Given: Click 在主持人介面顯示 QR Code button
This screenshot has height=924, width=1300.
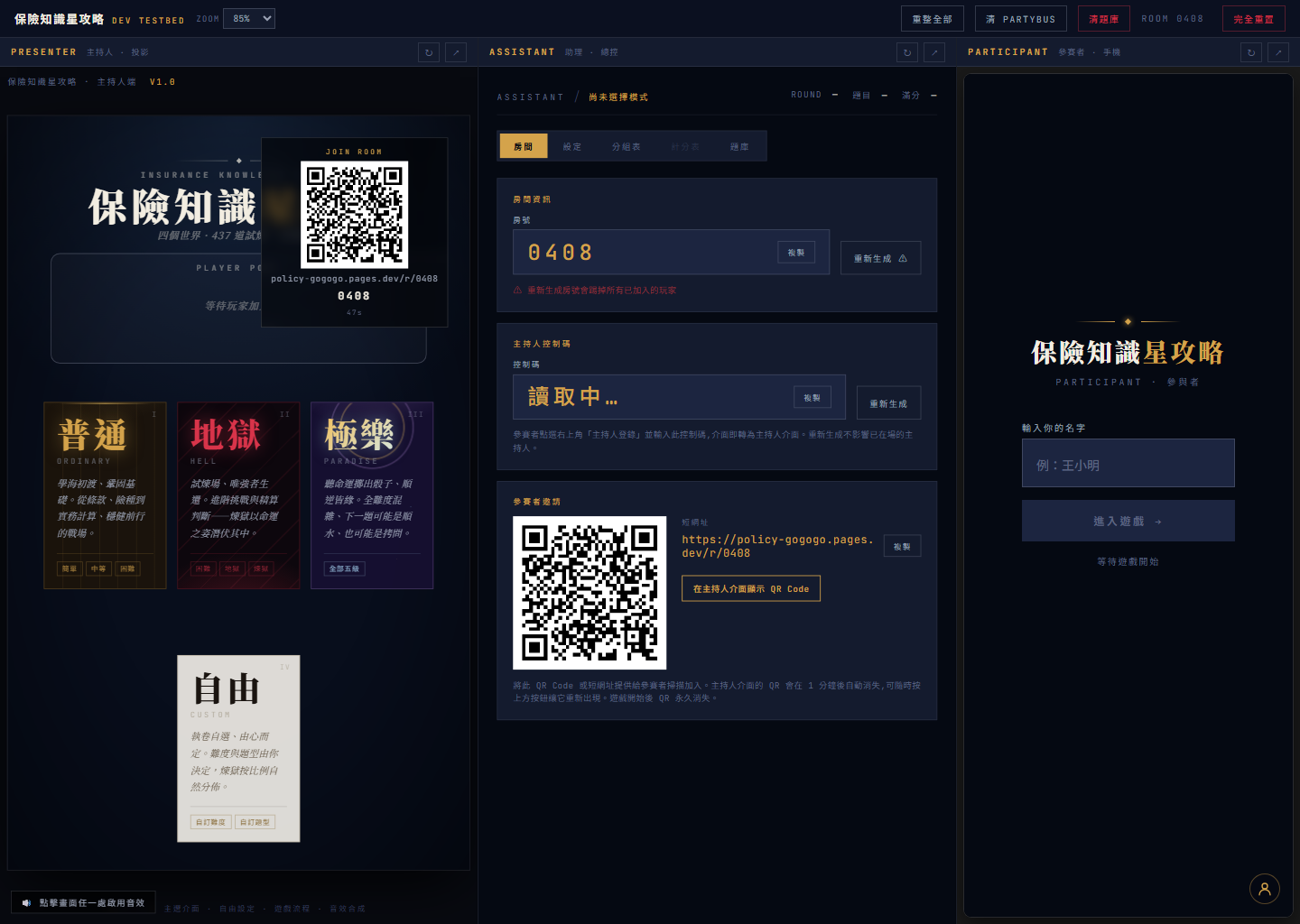Looking at the screenshot, I should click(751, 588).
